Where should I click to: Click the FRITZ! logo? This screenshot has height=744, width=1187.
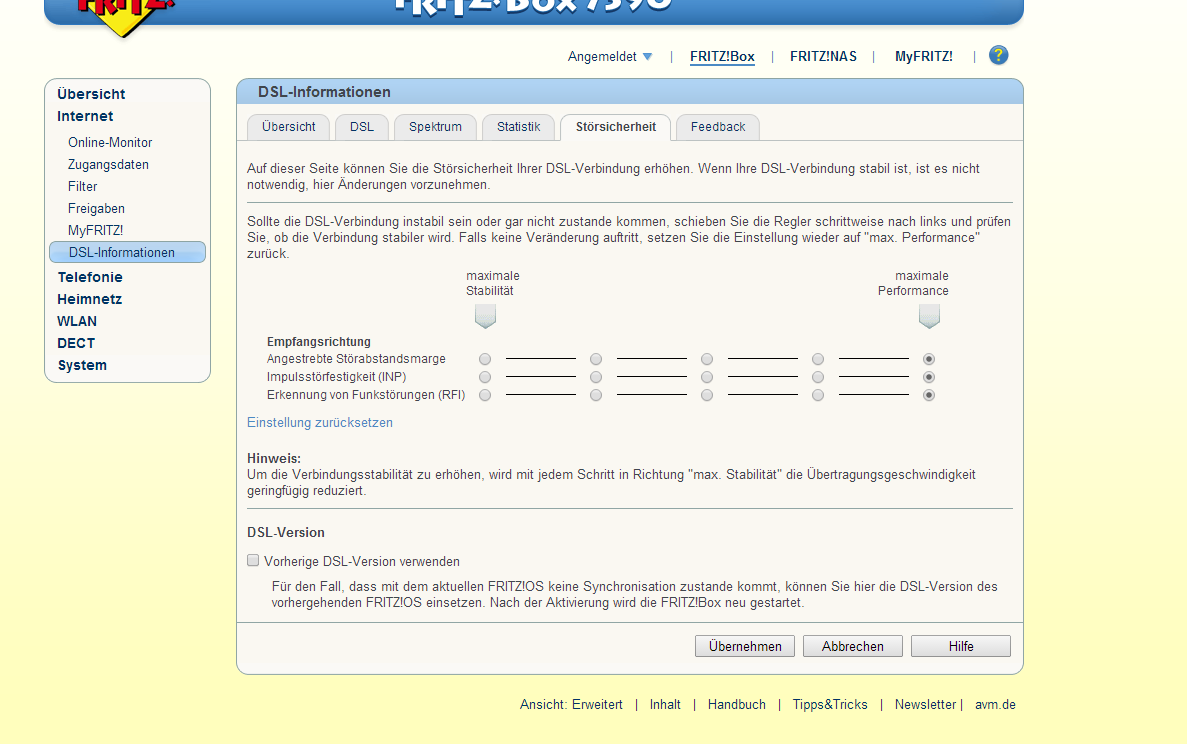[125, 15]
